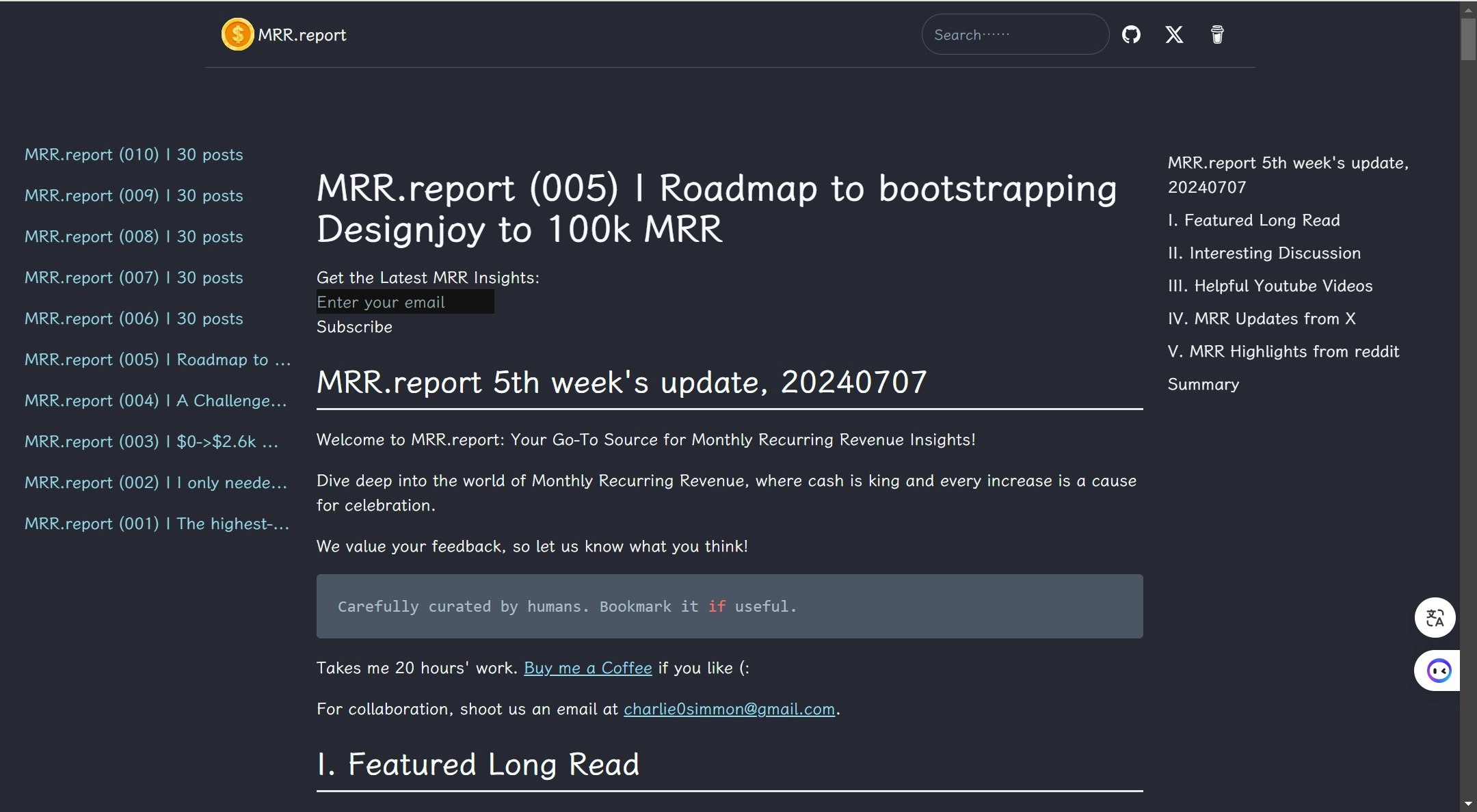The image size is (1477, 812).
Task: Click the MRR.report site title text
Action: point(302,35)
